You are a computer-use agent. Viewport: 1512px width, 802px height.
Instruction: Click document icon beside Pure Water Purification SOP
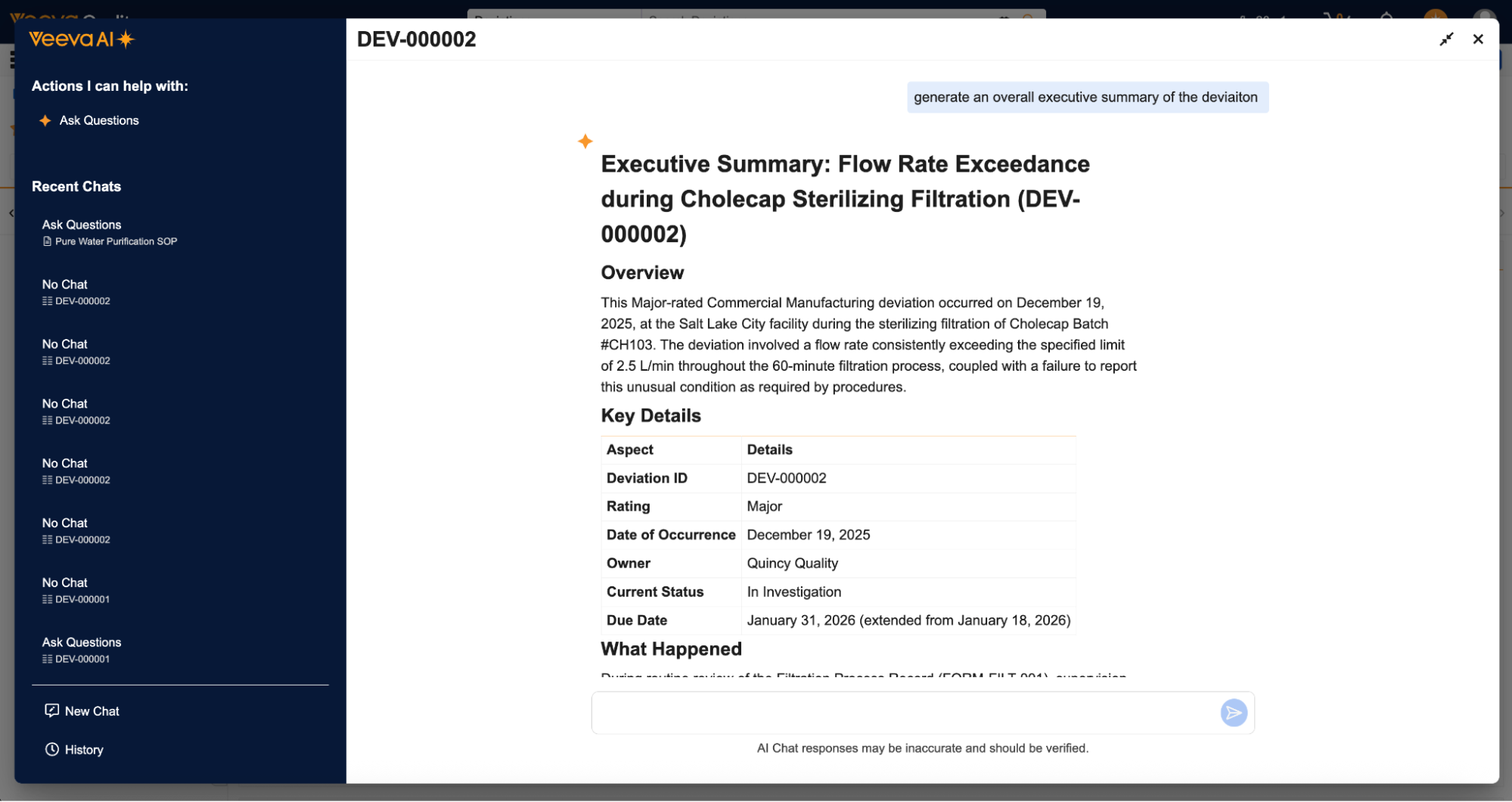pyautogui.click(x=47, y=241)
